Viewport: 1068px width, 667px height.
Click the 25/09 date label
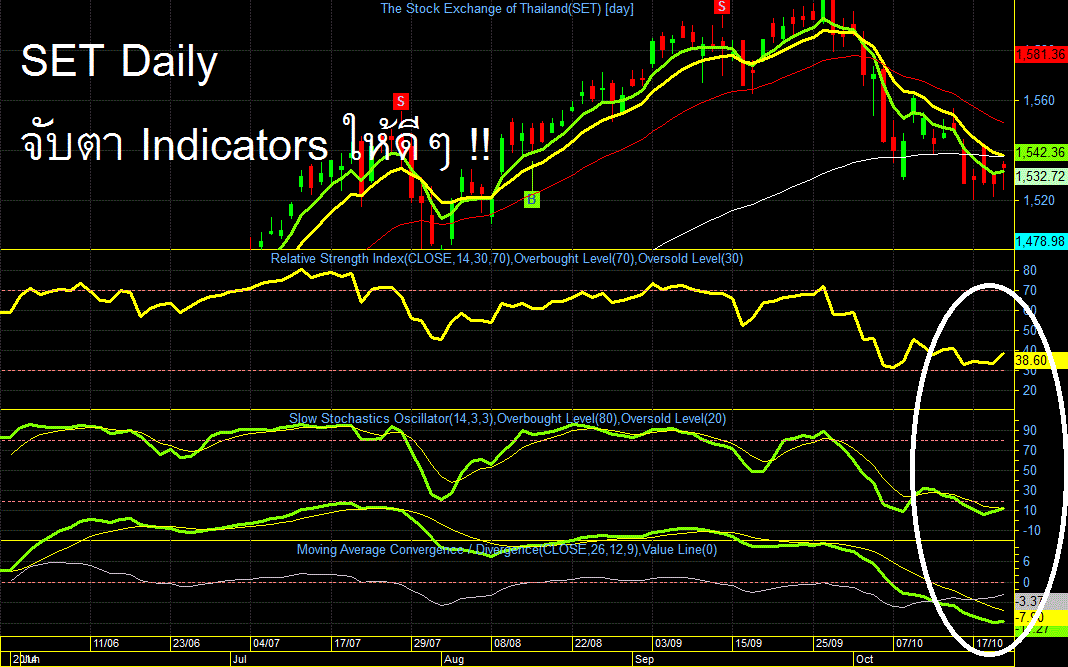[x=829, y=643]
